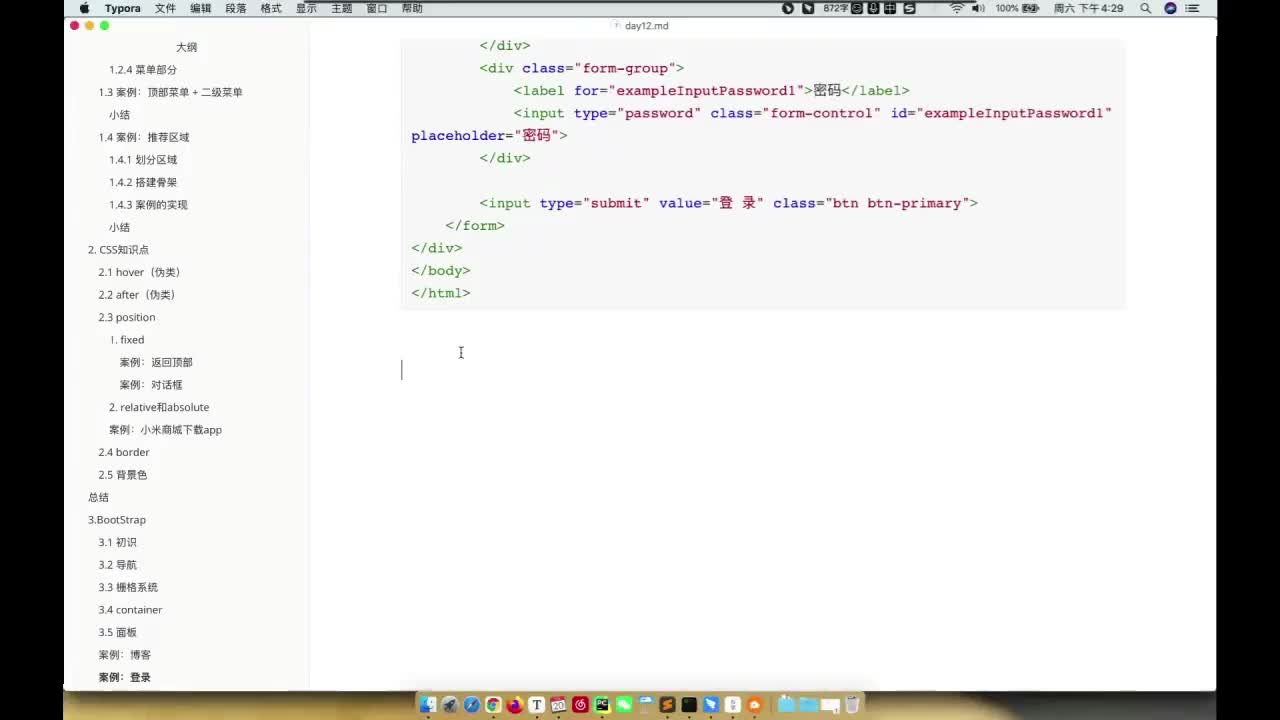Select 3.3 栅格系统 in outline
This screenshot has height=720, width=1280.
(128, 587)
